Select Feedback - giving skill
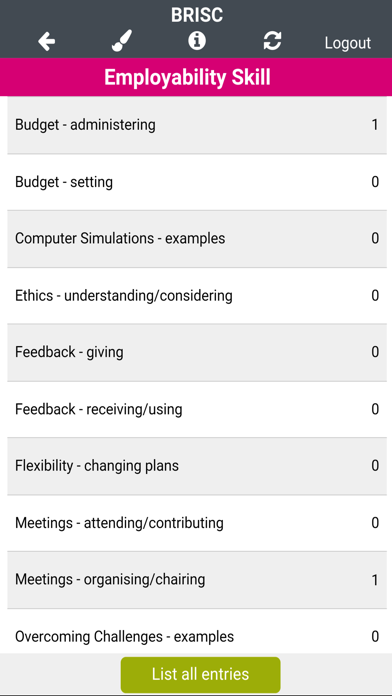392x696 pixels. (197, 352)
